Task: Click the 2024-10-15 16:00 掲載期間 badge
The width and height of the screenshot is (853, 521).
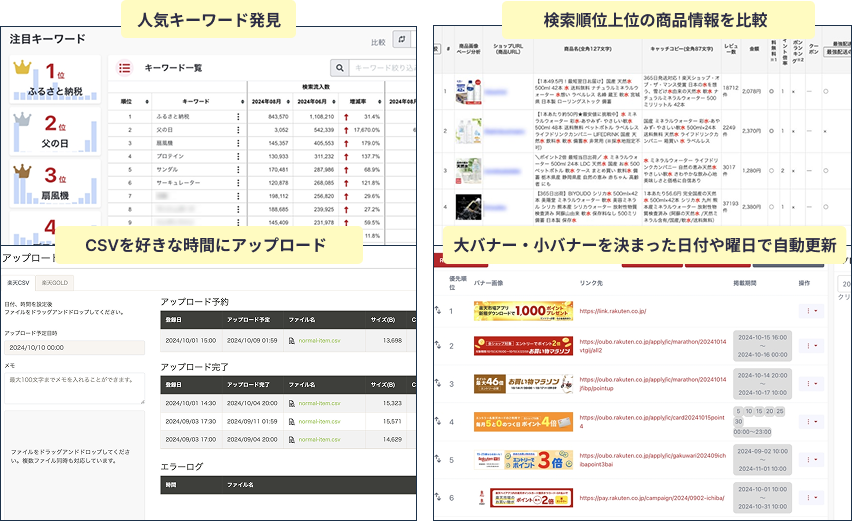Action: click(762, 346)
